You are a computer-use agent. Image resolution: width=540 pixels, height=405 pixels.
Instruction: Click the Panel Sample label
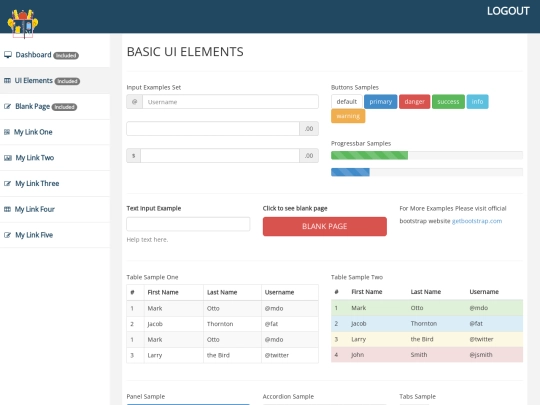(146, 397)
